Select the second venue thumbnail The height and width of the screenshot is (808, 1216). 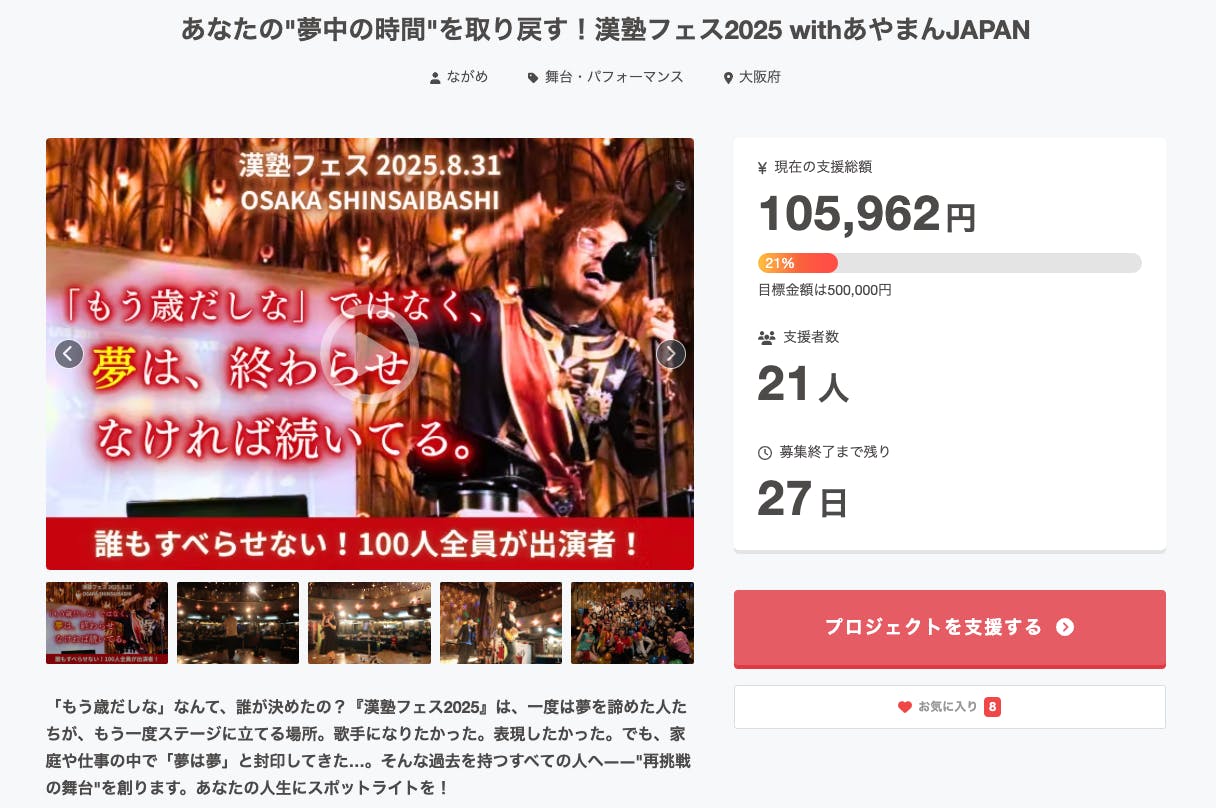tap(238, 623)
